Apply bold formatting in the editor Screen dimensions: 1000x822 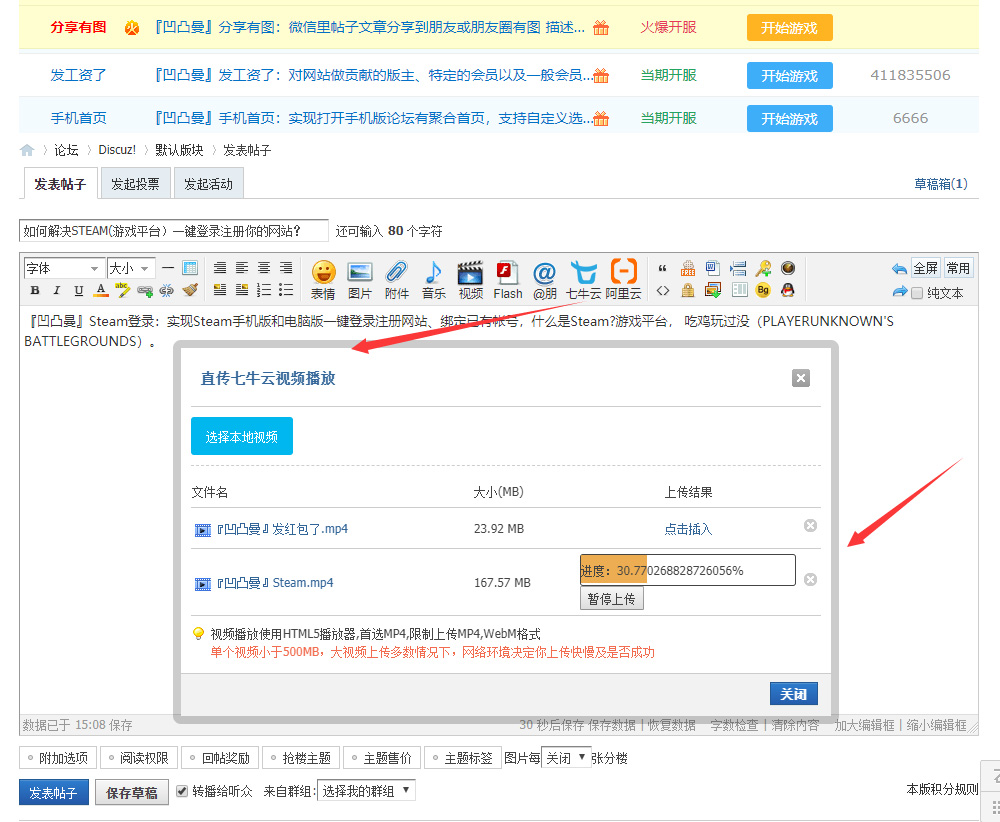click(35, 291)
